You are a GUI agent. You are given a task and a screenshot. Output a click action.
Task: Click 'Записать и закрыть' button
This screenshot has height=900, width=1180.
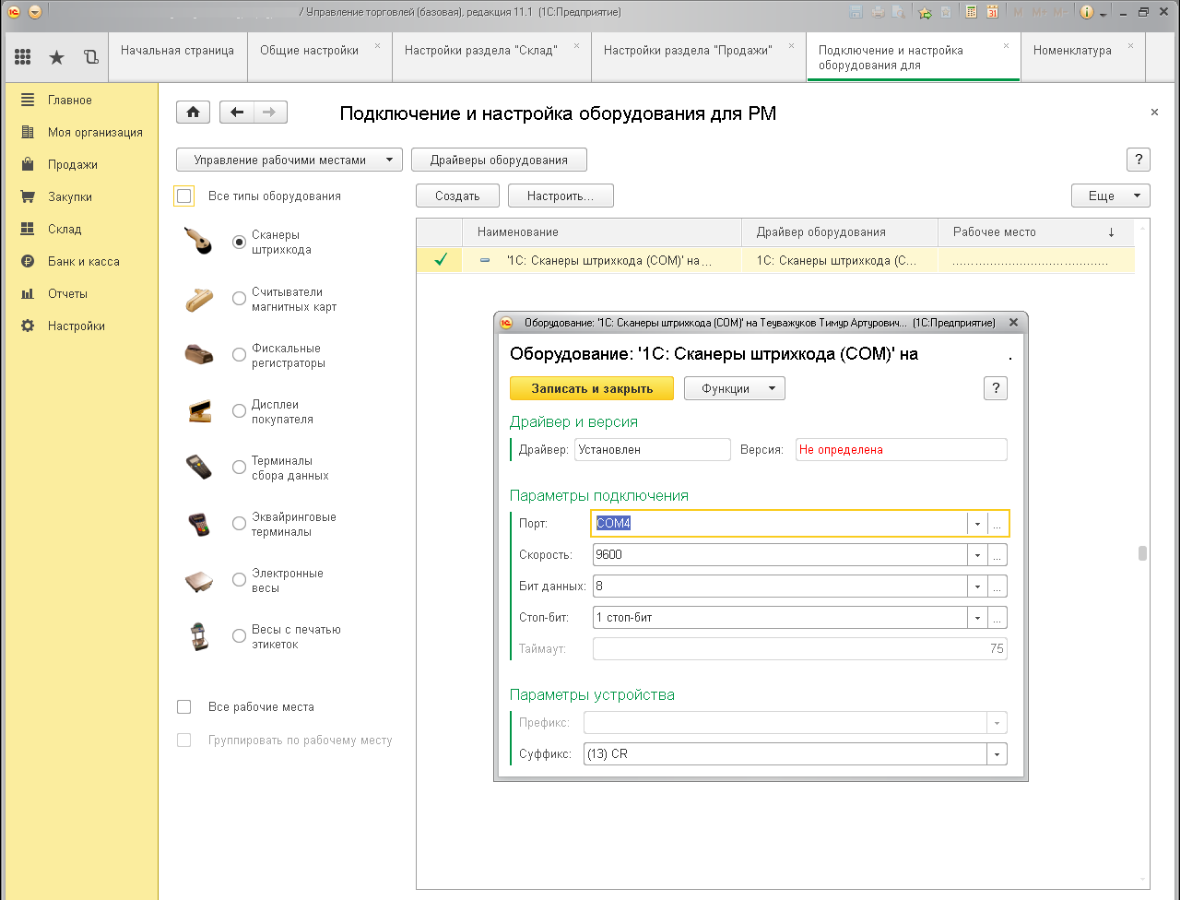click(x=592, y=388)
